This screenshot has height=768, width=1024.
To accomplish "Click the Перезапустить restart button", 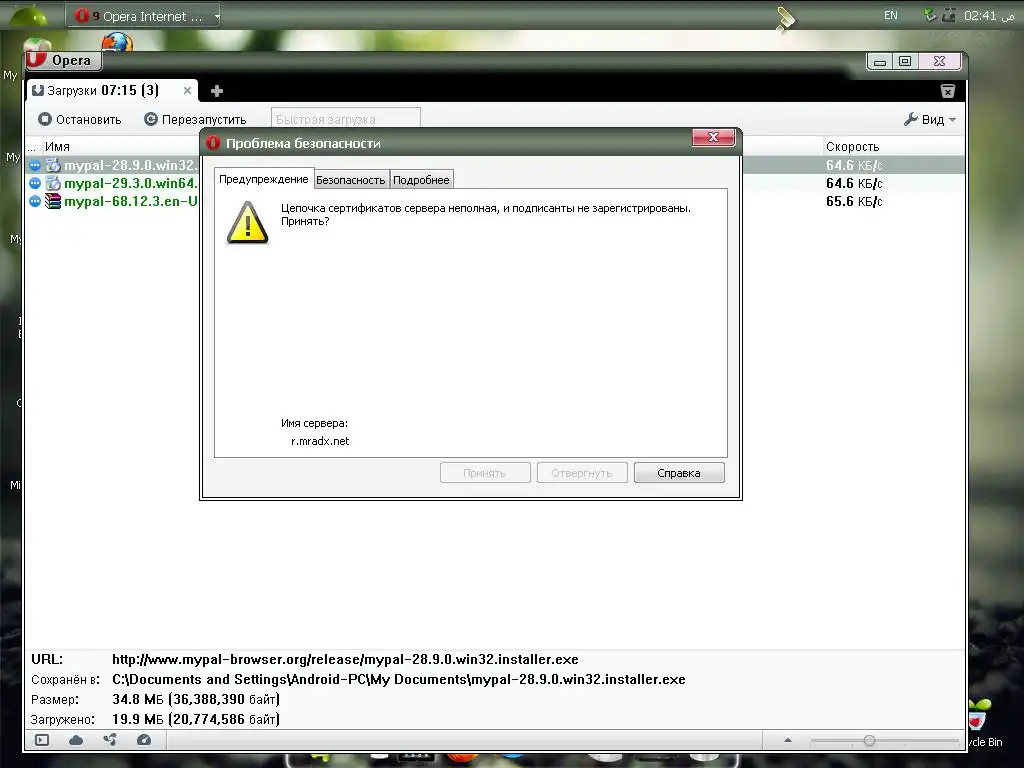I will (x=195, y=120).
